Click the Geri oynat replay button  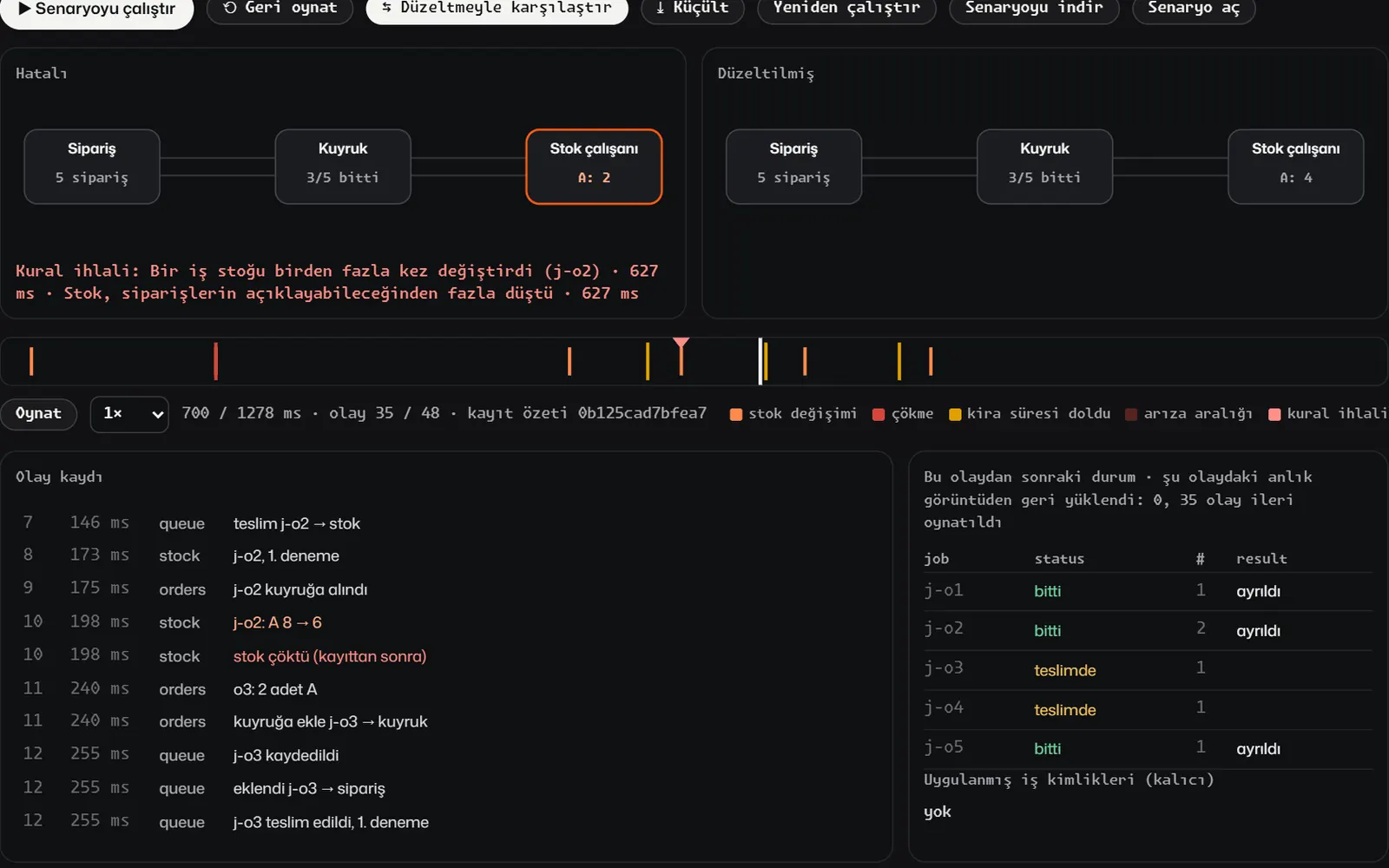click(x=280, y=8)
